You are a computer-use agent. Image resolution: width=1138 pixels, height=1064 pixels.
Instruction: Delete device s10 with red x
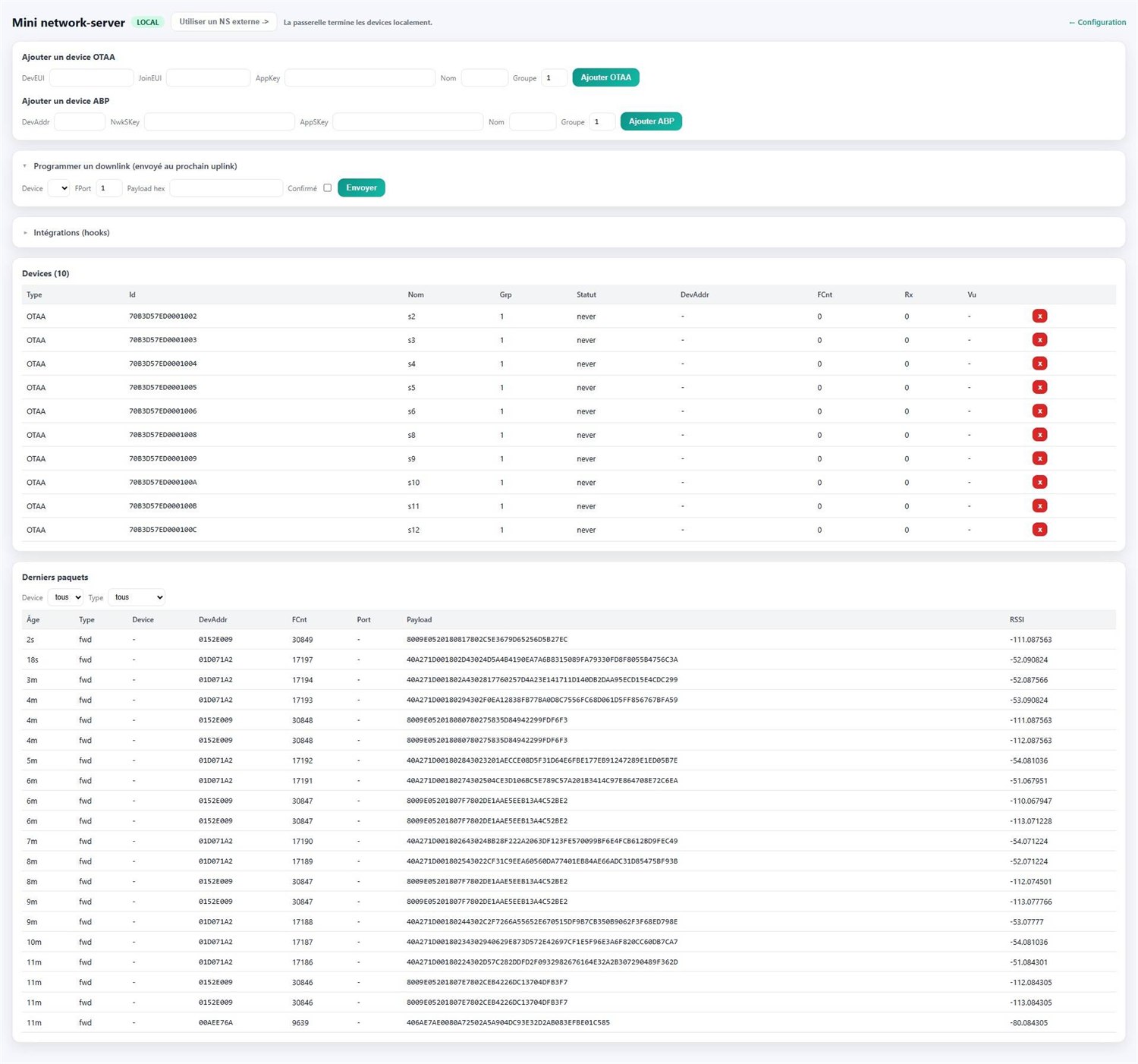coord(1039,482)
